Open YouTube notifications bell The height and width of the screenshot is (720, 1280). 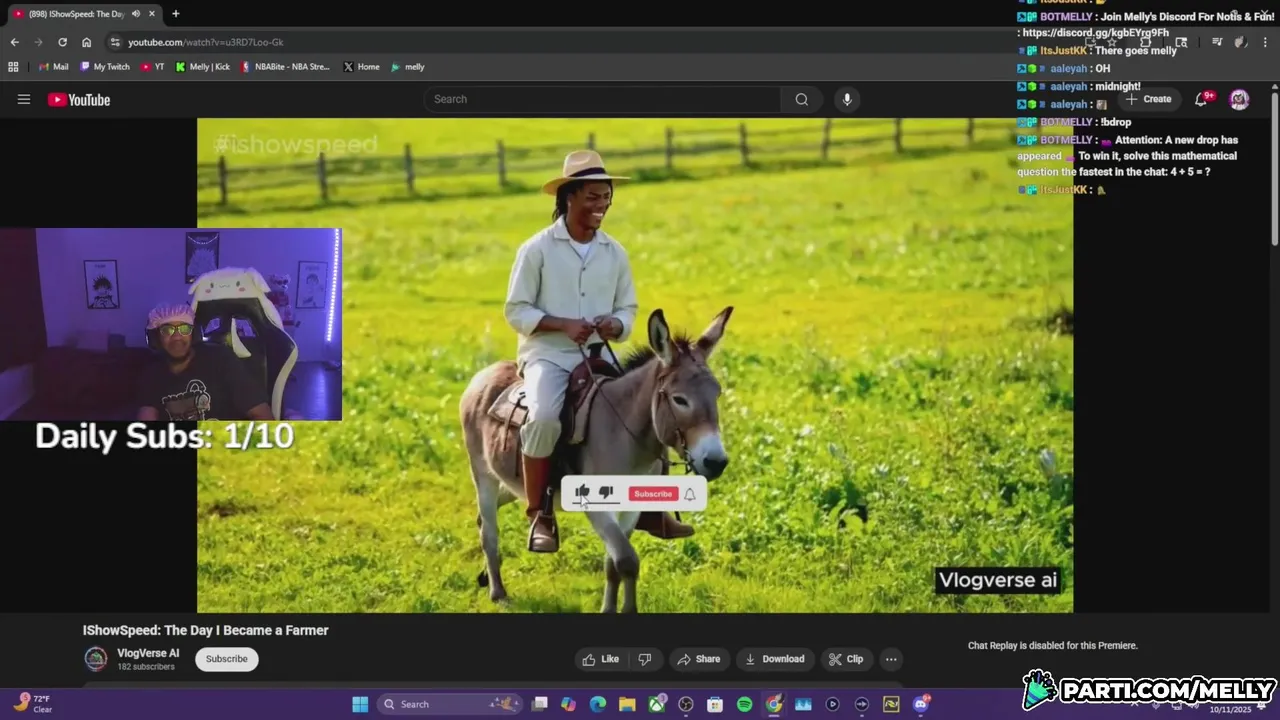coord(1203,99)
